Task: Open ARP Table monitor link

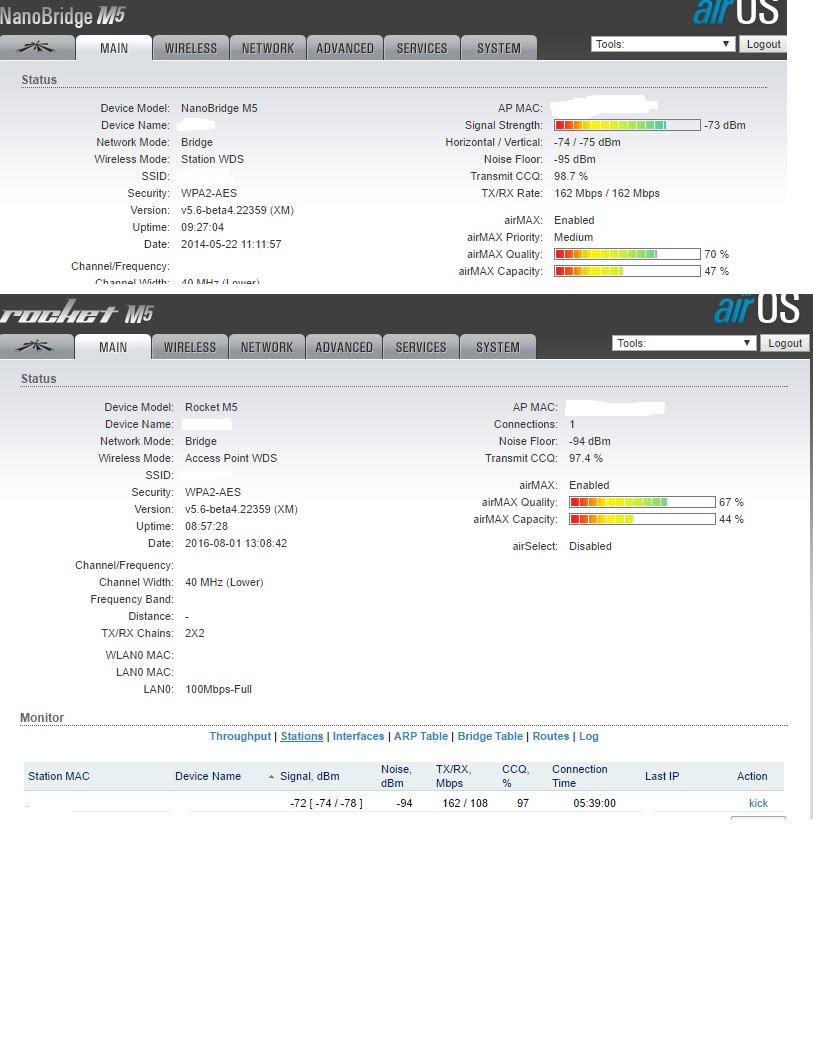Action: [x=421, y=736]
